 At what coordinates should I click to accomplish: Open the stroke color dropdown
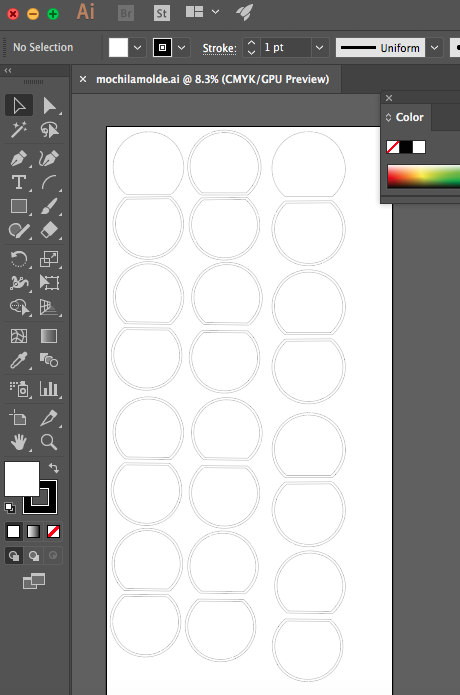[182, 47]
